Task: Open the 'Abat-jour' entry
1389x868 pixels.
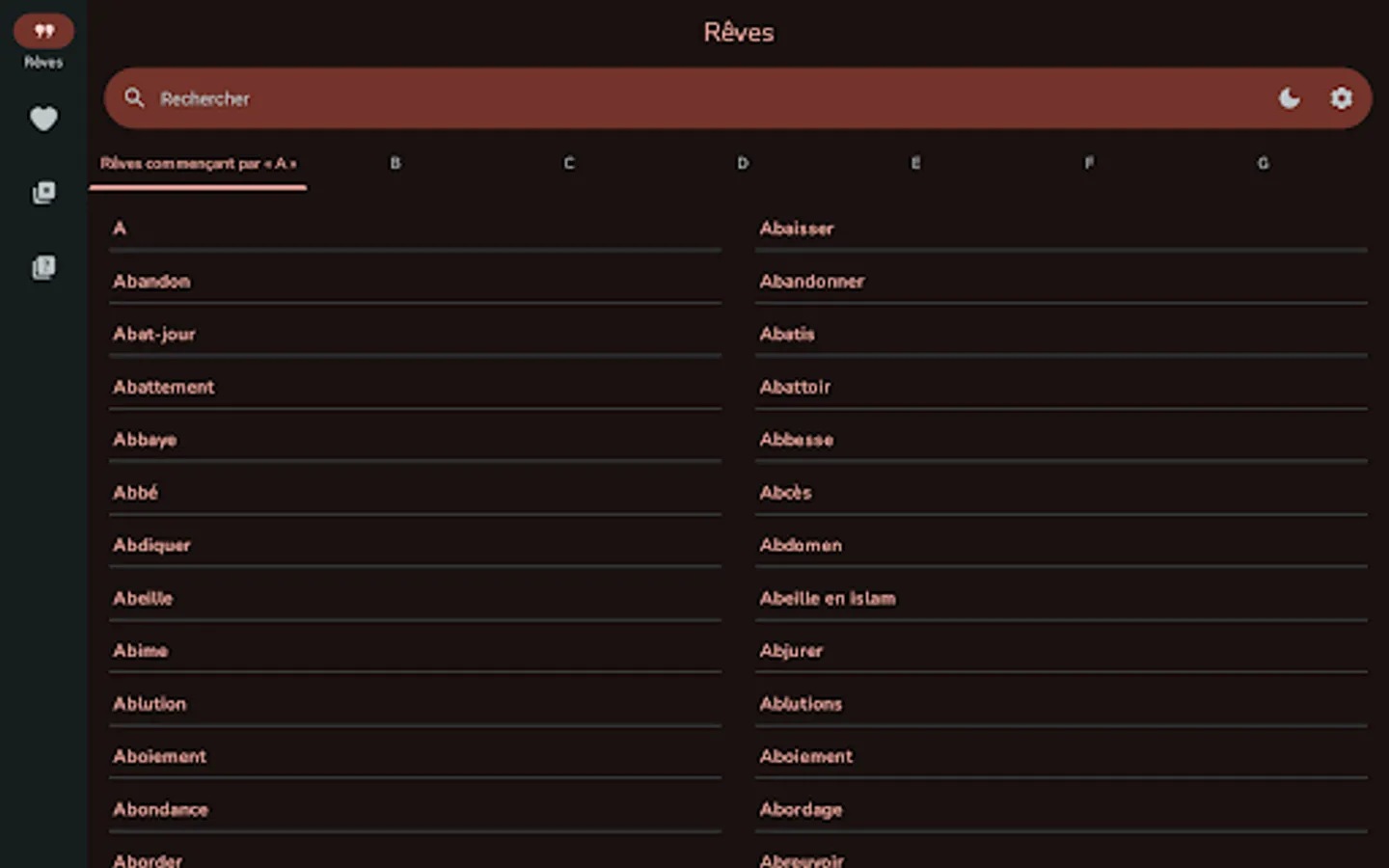Action: point(415,334)
